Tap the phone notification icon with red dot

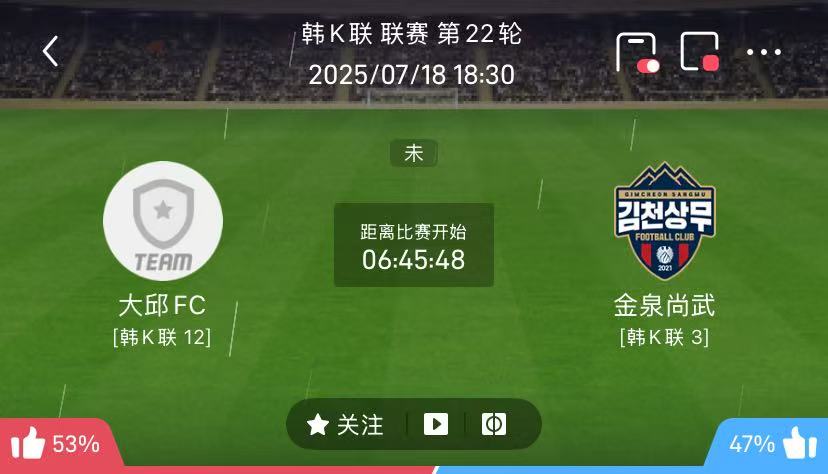tap(637, 52)
